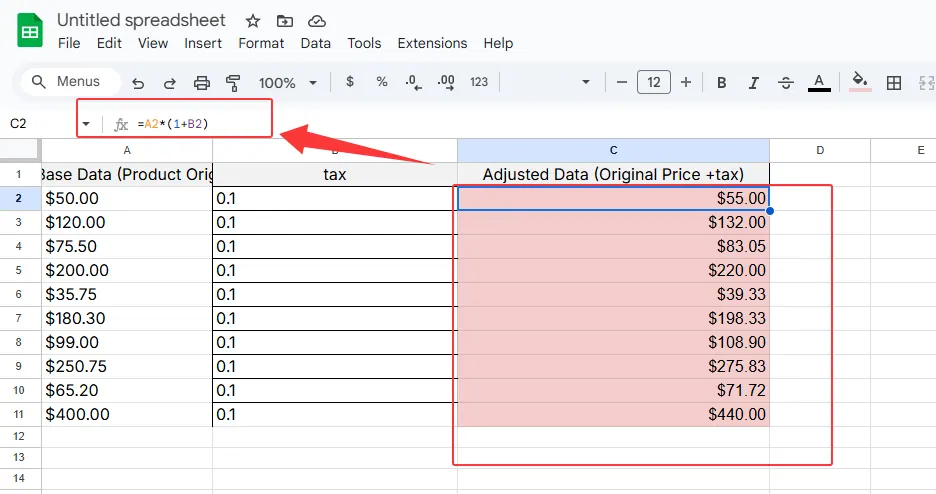Image resolution: width=936 pixels, height=494 pixels.
Task: Open the cloud document status icon
Action: tap(317, 21)
